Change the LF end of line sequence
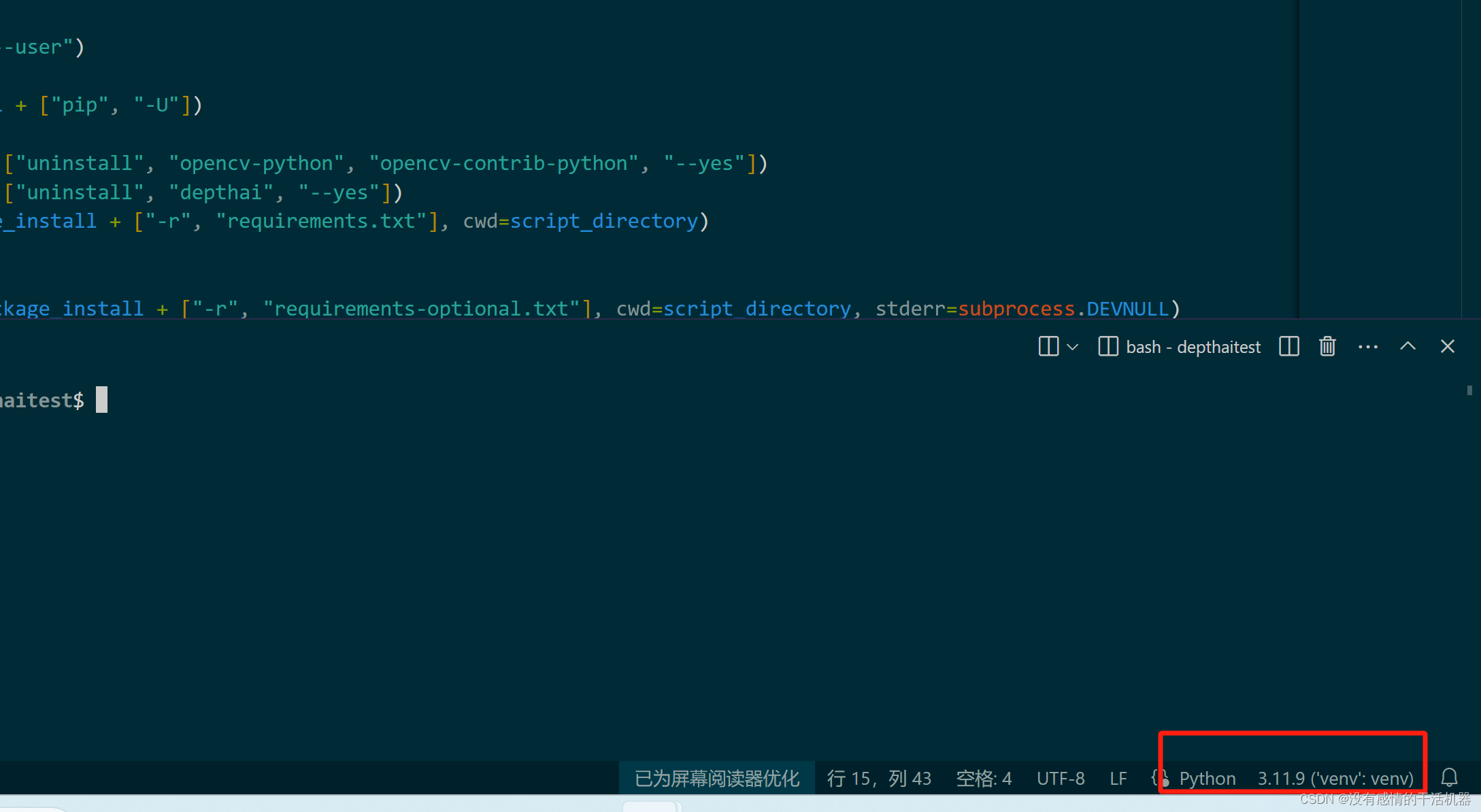This screenshot has width=1481, height=812. tap(1118, 779)
